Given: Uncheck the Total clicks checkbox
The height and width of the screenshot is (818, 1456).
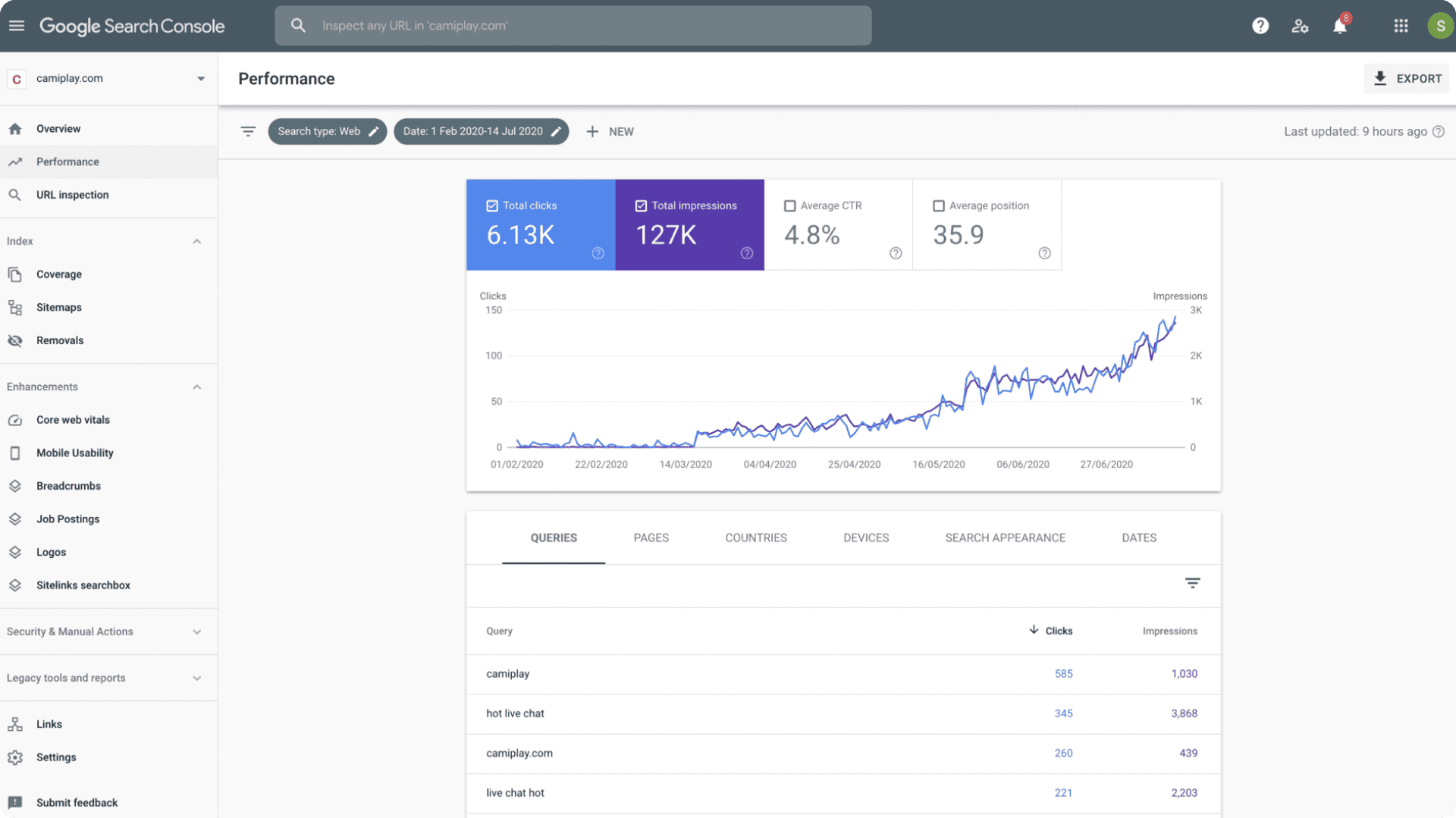Looking at the screenshot, I should (x=492, y=205).
